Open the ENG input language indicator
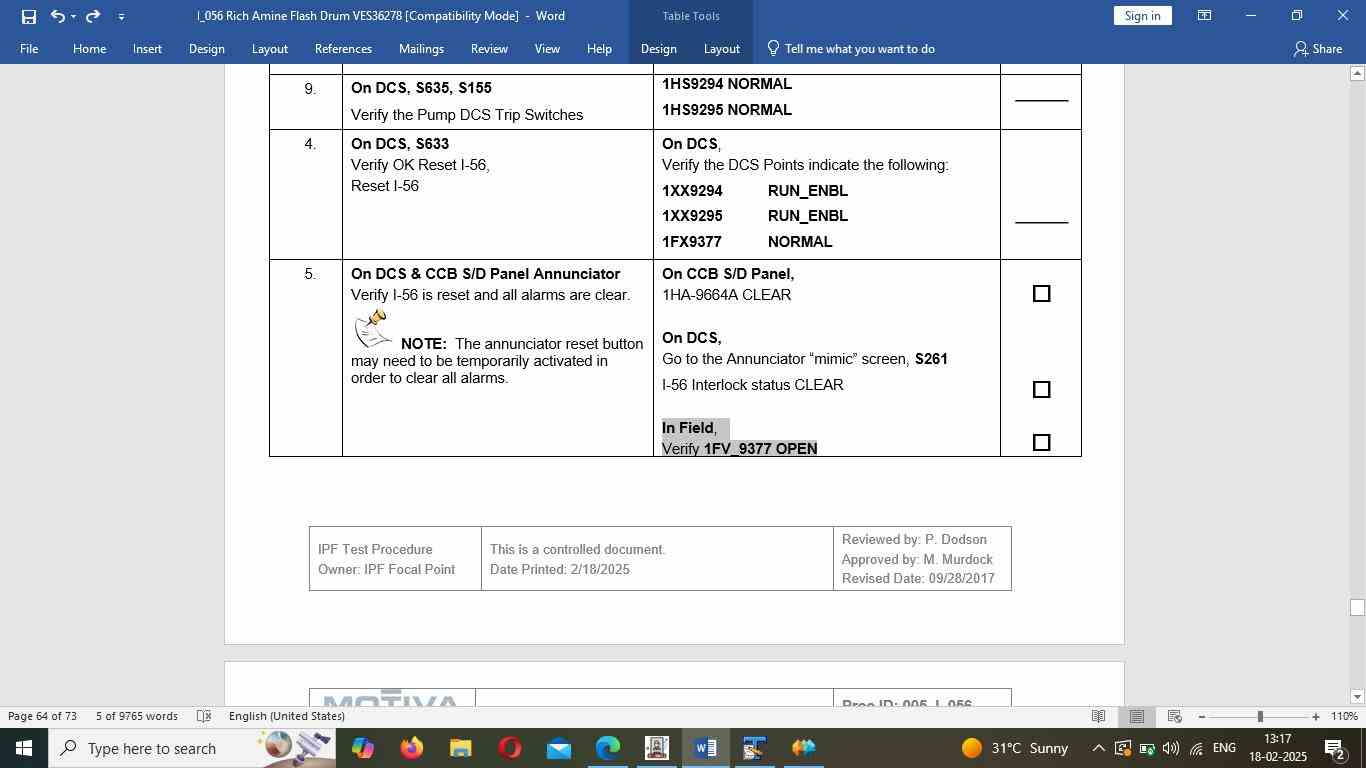This screenshot has height=768, width=1366. (x=1224, y=748)
